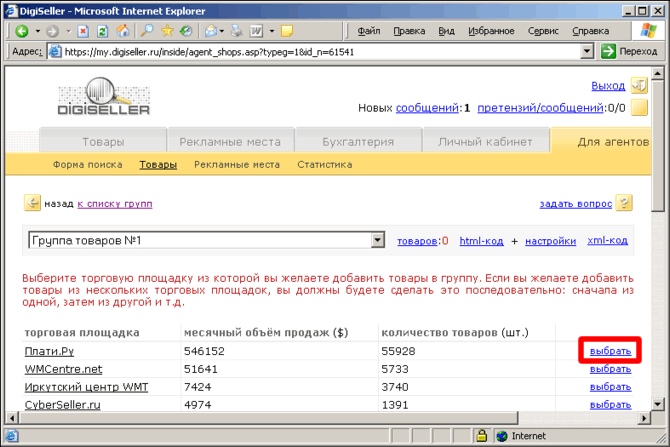The width and height of the screenshot is (670, 447).
Task: Open WMCentre.net marketplace link
Action: [x=63, y=369]
